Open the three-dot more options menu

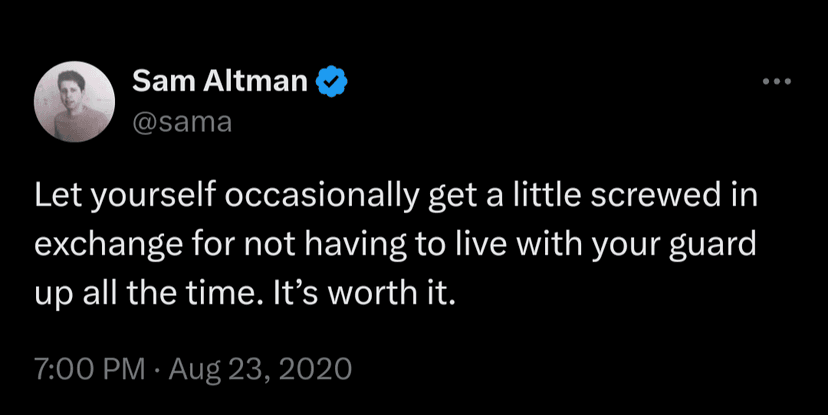[775, 82]
